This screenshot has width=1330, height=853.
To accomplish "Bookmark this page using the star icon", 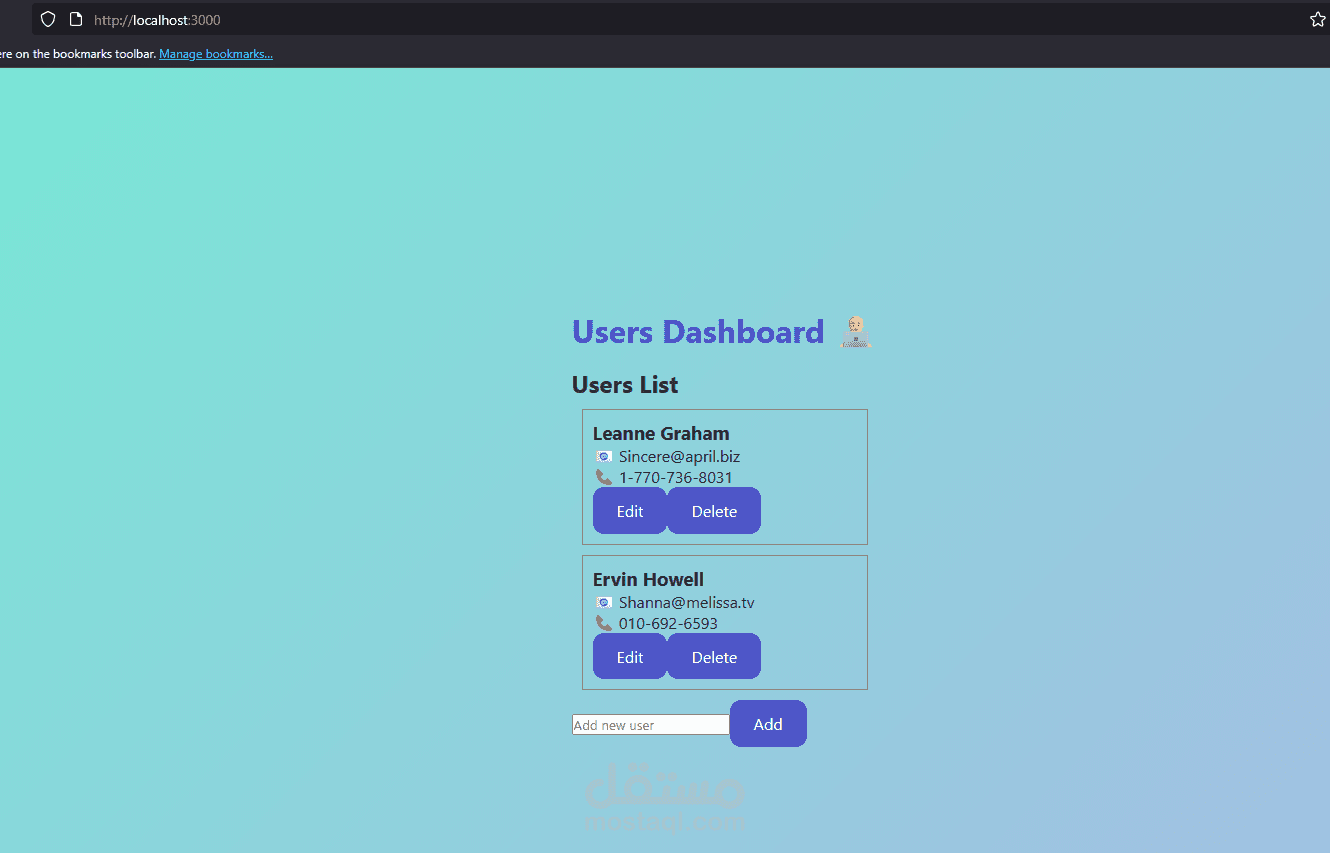I will point(1317,18).
